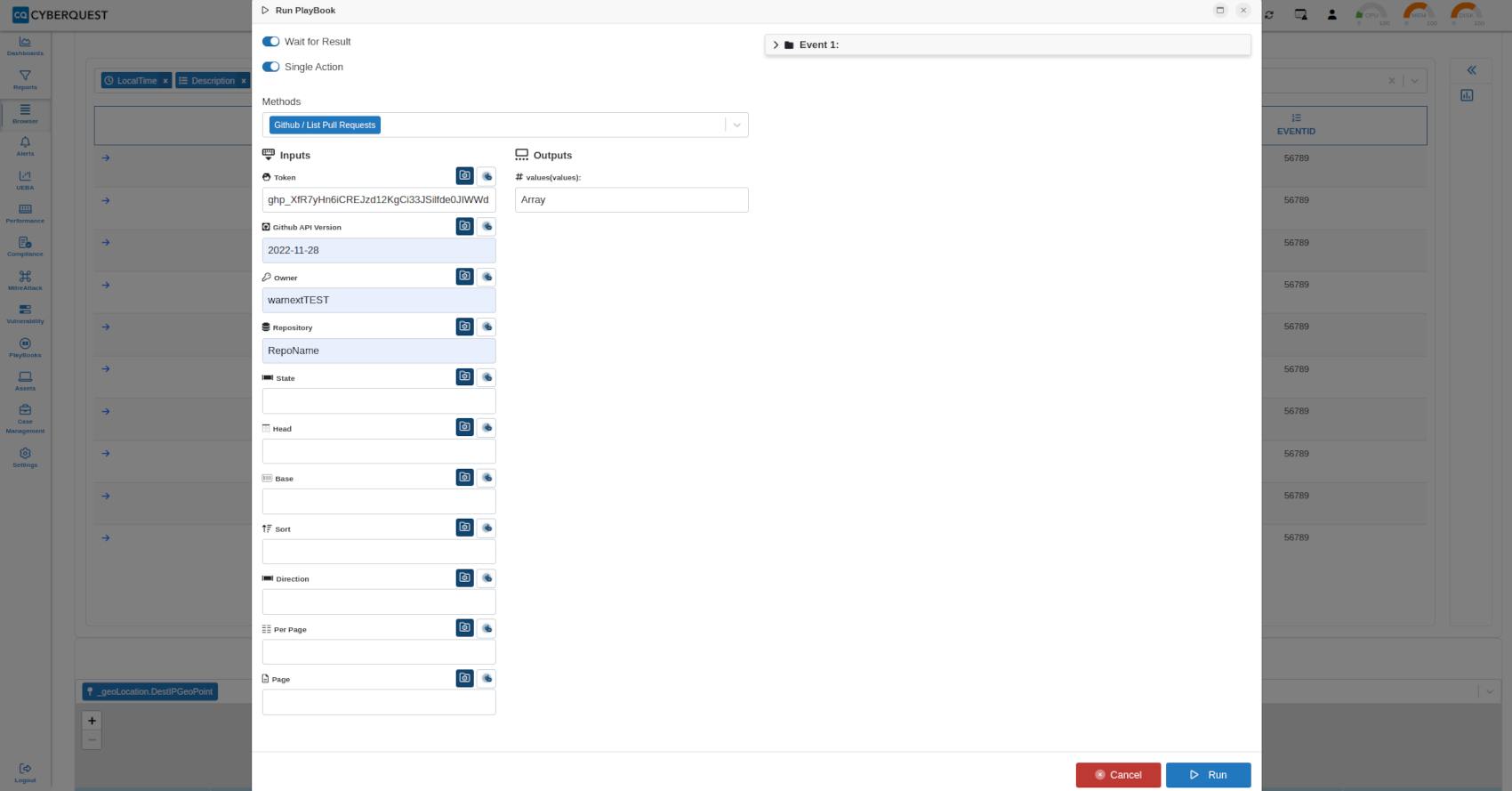Click the camera icon beside Page
Screen dimensions: 1512x791
pyautogui.click(x=464, y=678)
